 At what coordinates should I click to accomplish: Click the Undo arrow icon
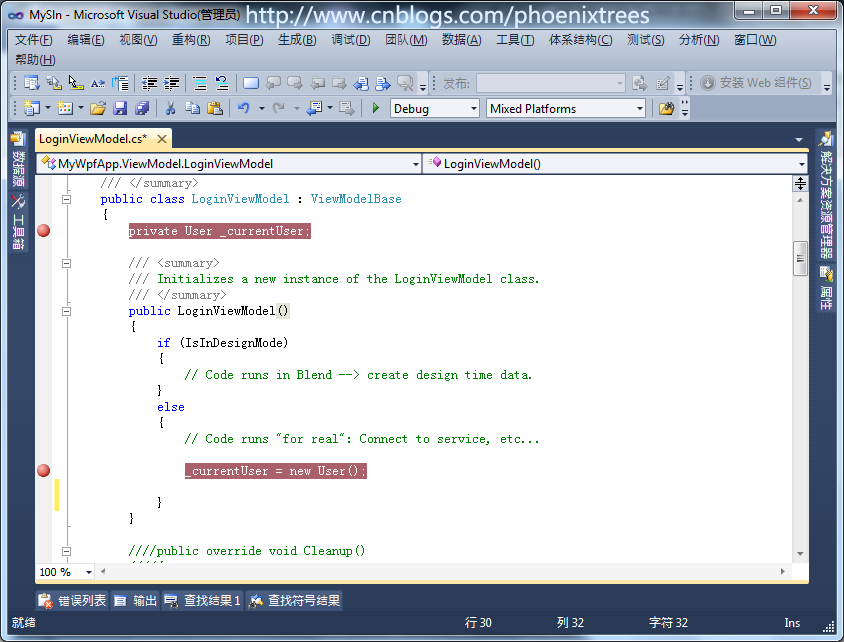pyautogui.click(x=244, y=109)
